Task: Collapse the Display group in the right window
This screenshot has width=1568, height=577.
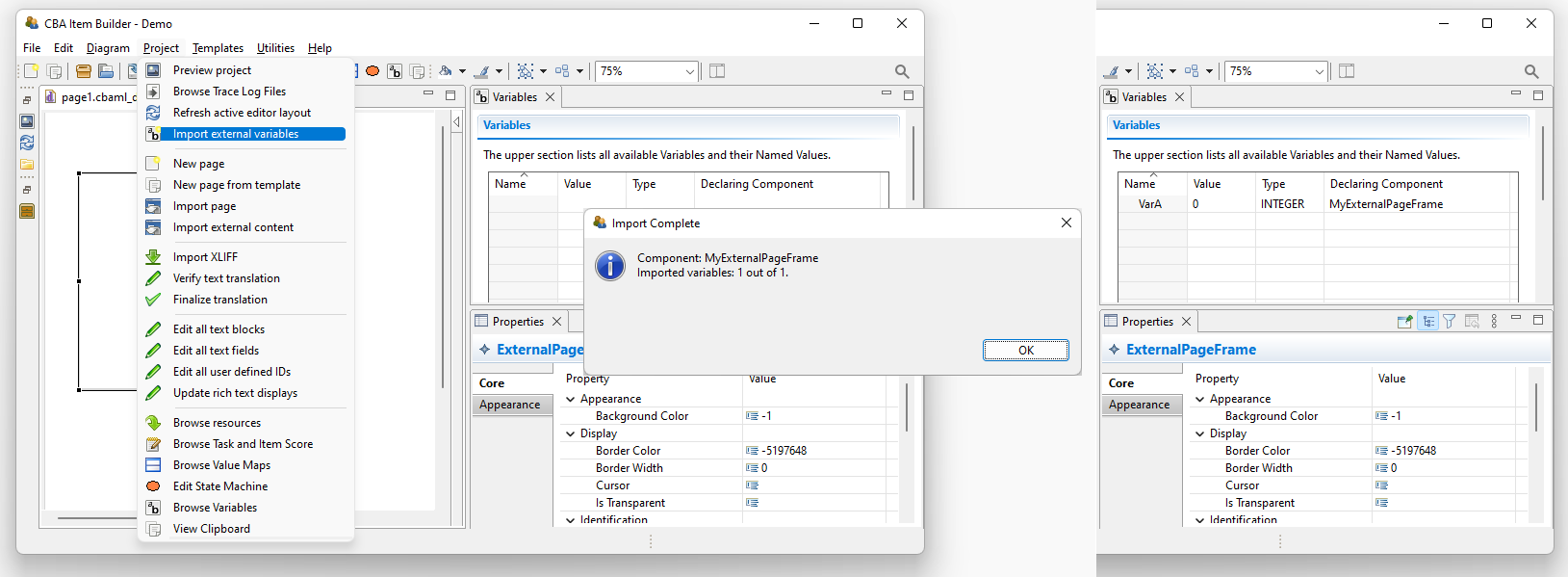Action: tap(1200, 433)
